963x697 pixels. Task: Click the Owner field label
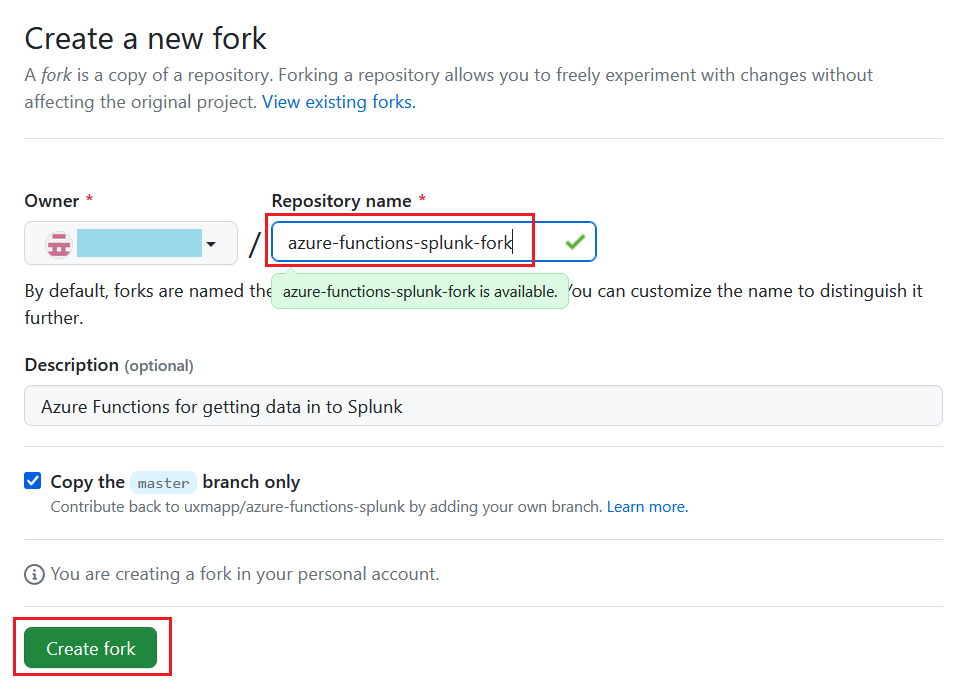[52, 201]
